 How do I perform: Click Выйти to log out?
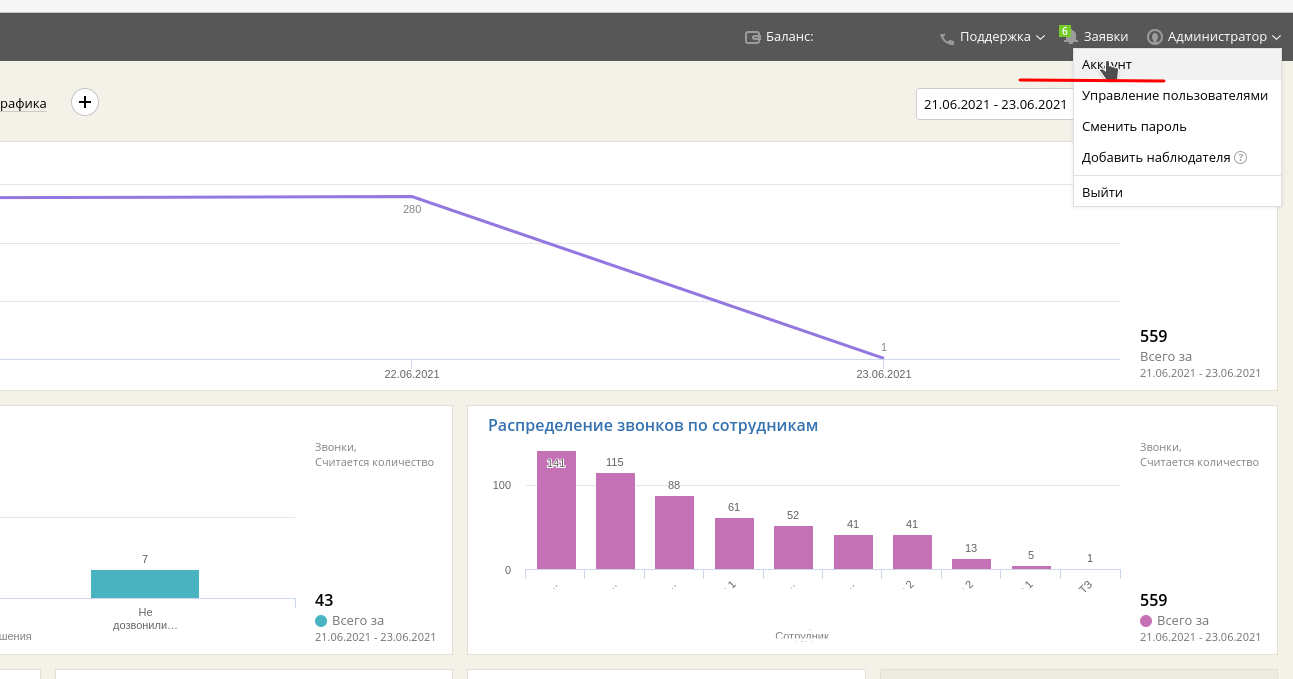coord(1177,192)
